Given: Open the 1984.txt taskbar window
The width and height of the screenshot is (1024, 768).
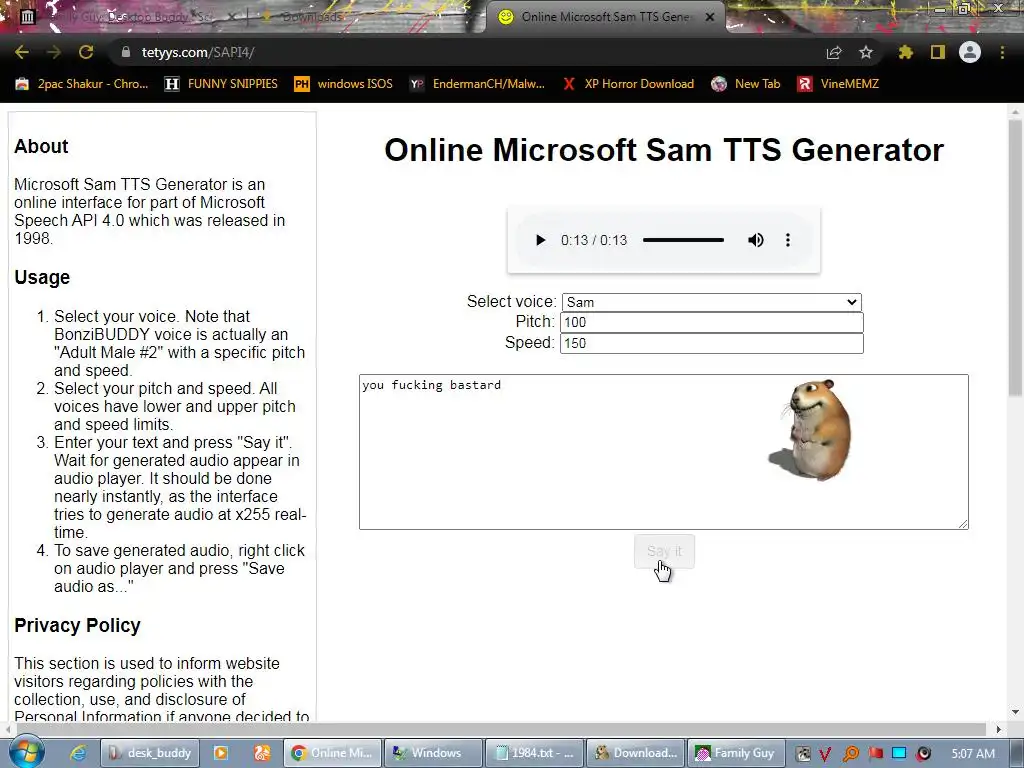Looking at the screenshot, I should point(534,753).
